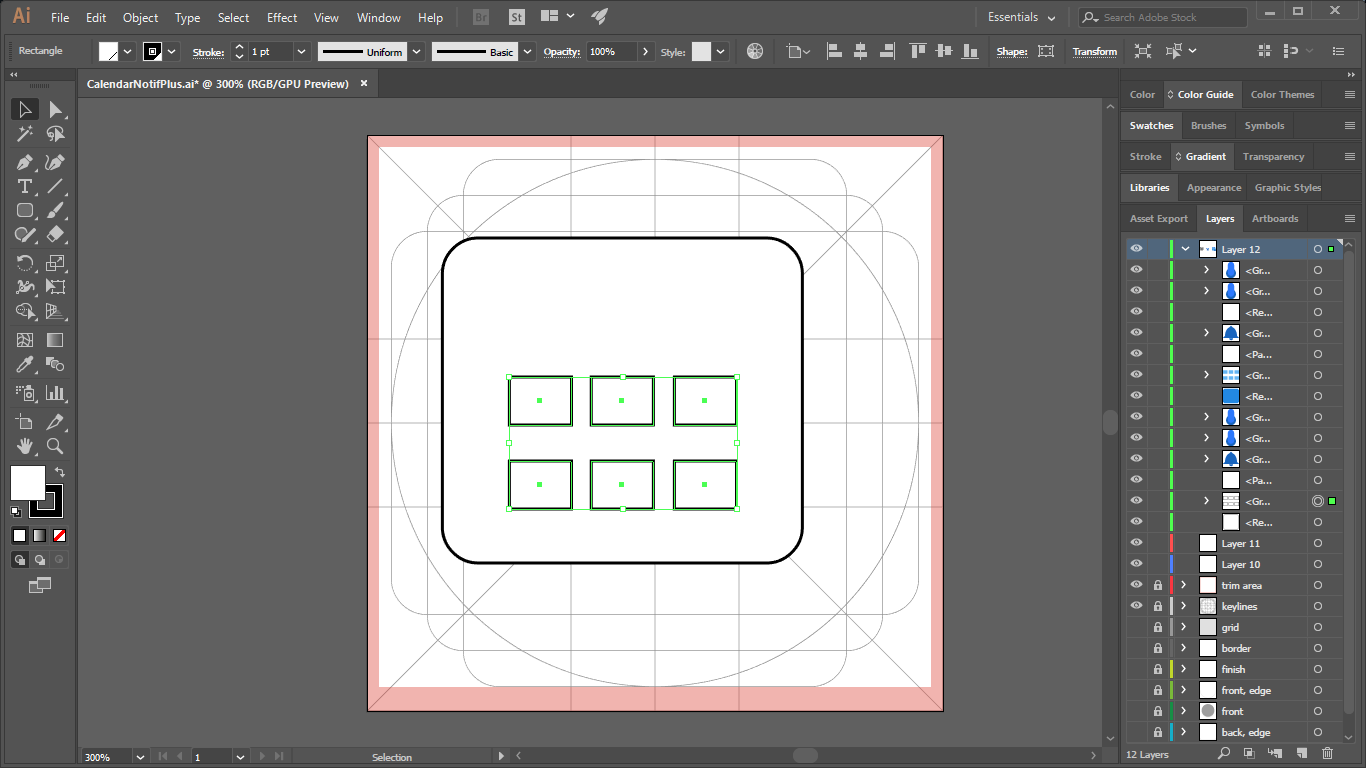Select the Zoom tool
The image size is (1366, 768).
[56, 446]
